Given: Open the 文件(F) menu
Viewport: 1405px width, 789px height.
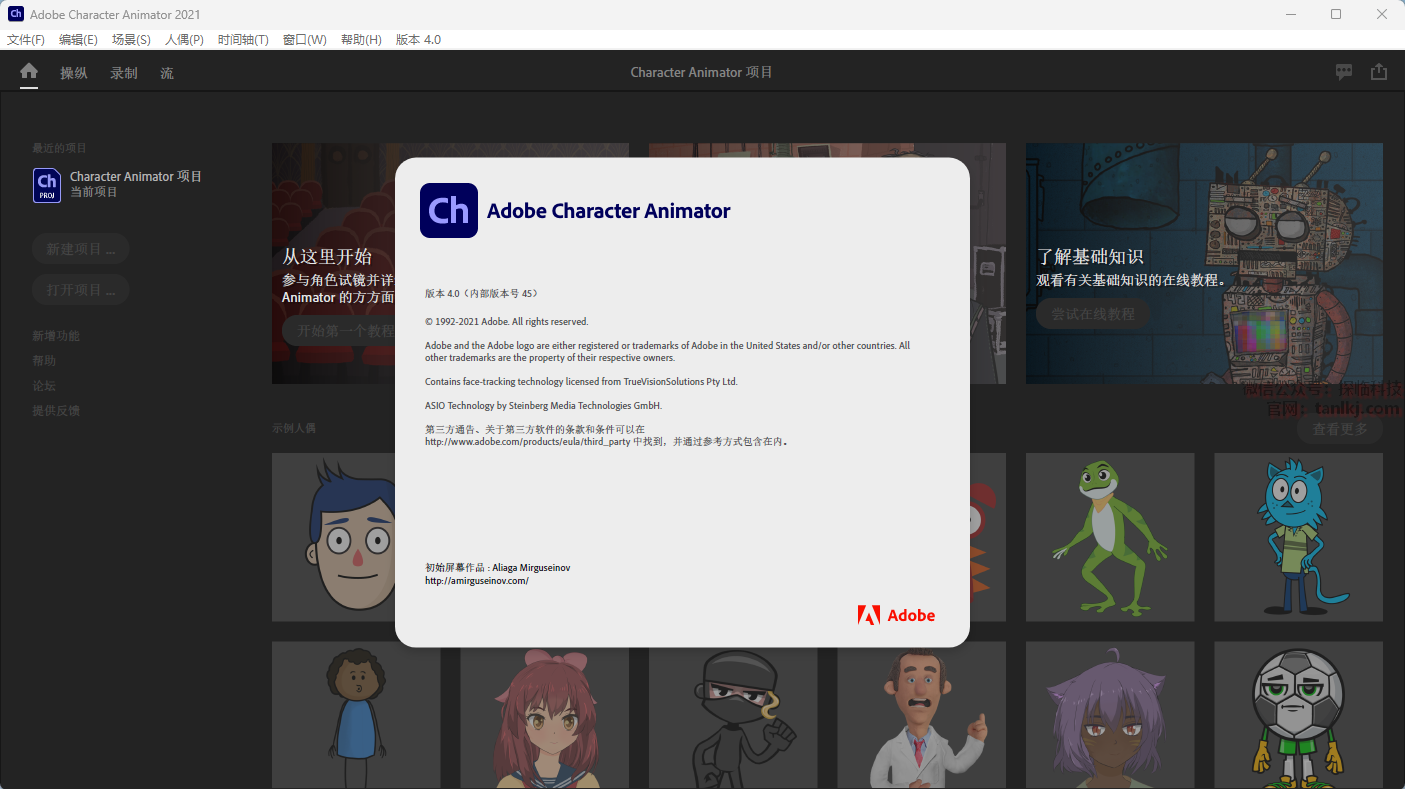Looking at the screenshot, I should click(x=26, y=40).
